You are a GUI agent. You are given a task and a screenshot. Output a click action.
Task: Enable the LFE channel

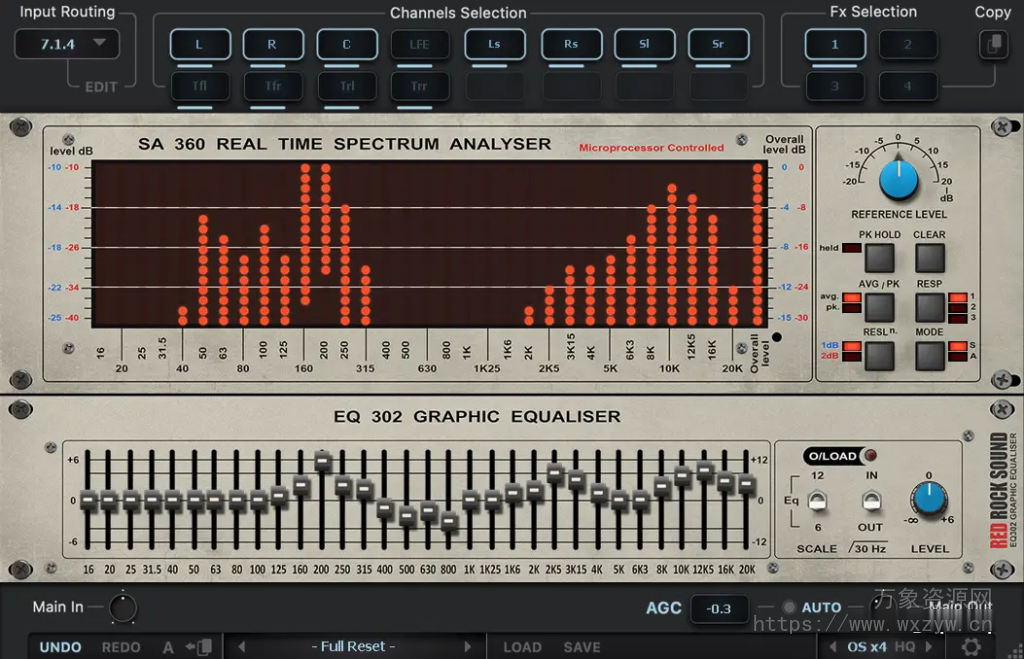420,44
